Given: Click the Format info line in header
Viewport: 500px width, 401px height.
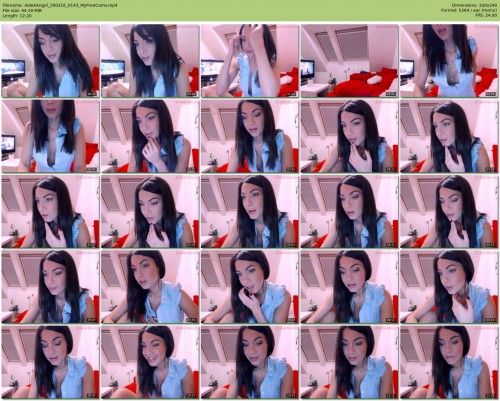Looking at the screenshot, I should tap(469, 10).
